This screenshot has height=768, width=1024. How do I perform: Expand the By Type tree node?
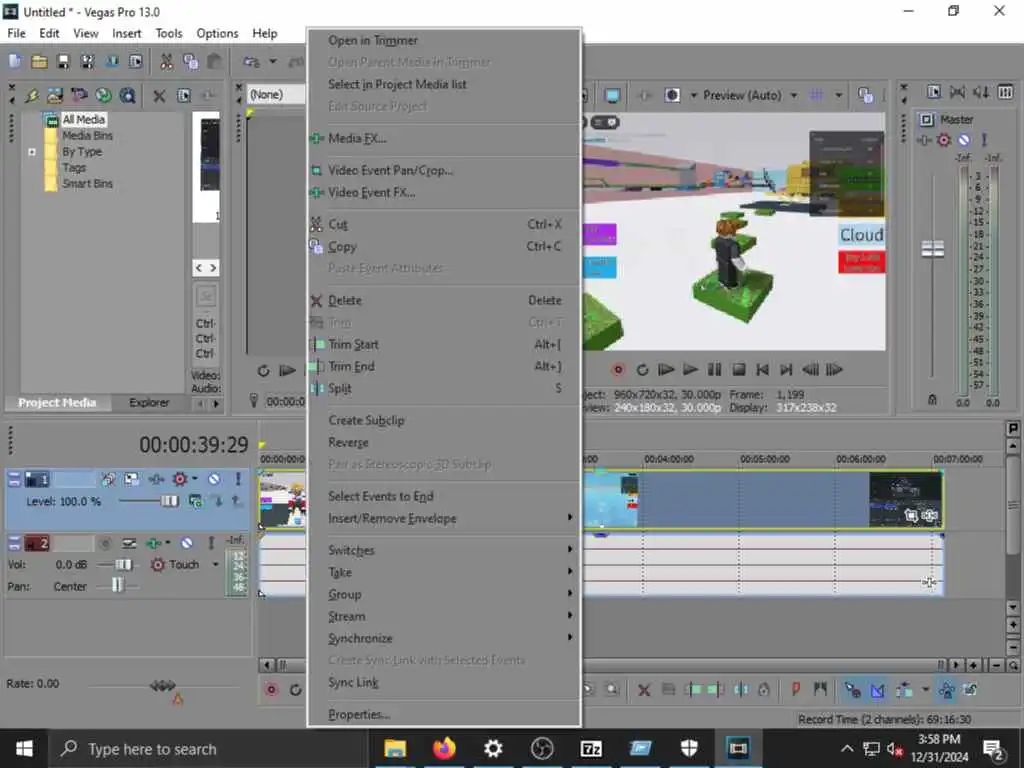coord(32,152)
